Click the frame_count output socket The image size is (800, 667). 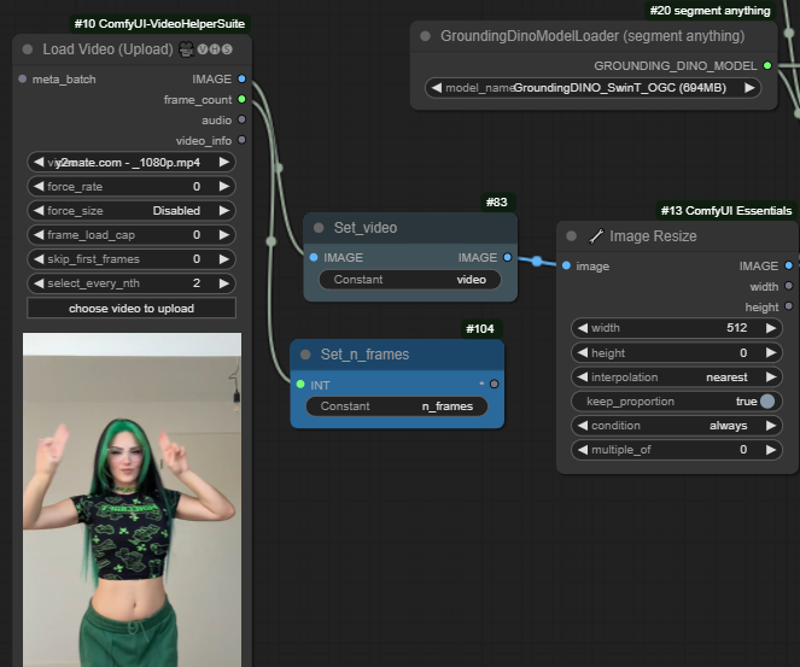242,100
